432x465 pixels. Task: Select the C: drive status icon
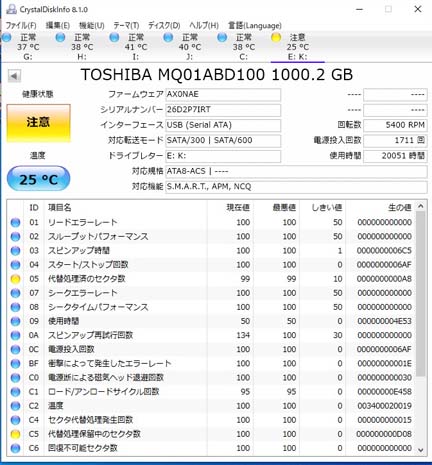222,38
